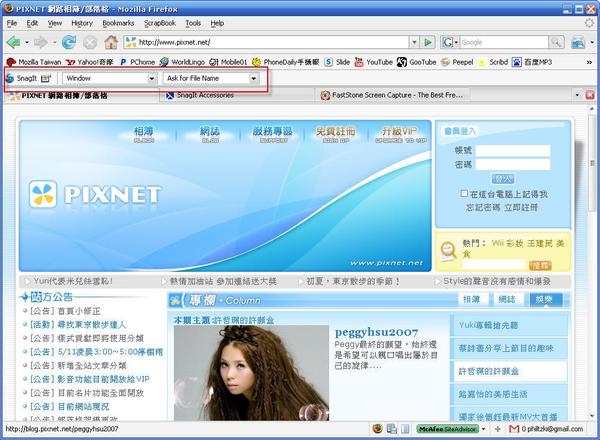Open the Scribd bookmark
Viewport: 600px width, 440px height.
(x=493, y=62)
